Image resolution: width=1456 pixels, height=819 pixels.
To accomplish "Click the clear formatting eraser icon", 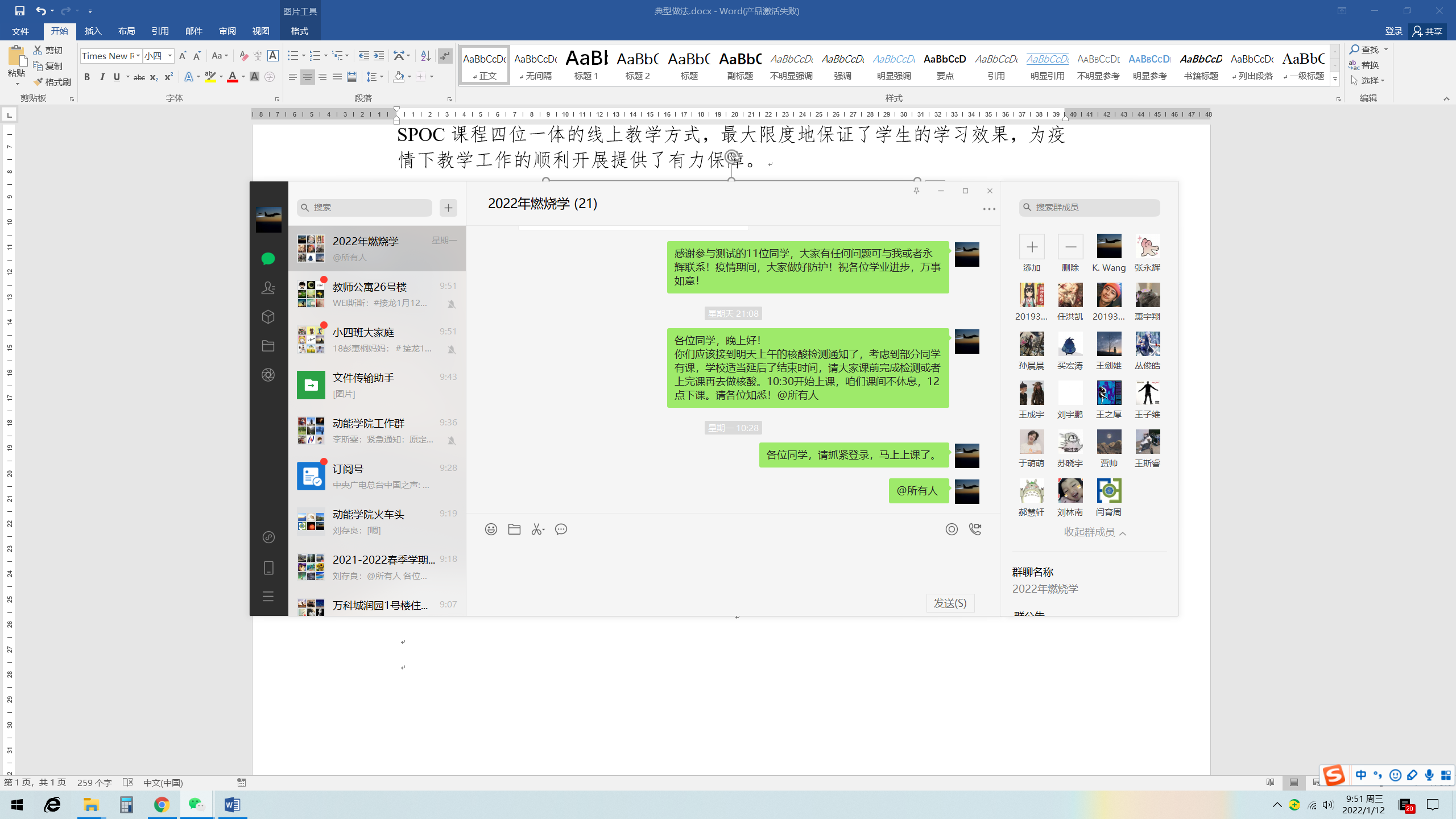I will coord(243,56).
